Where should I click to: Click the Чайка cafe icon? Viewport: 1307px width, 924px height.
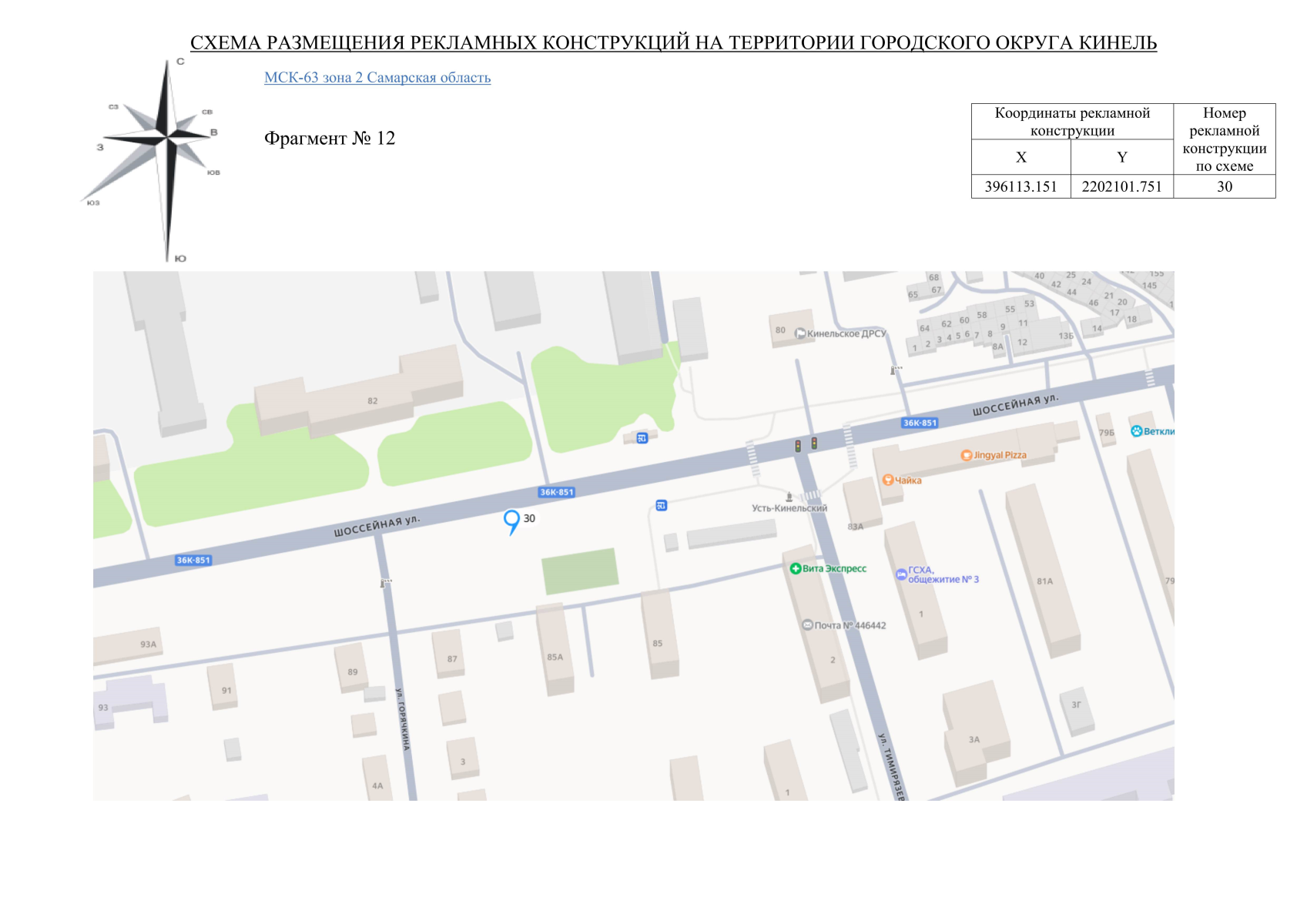[x=887, y=480]
